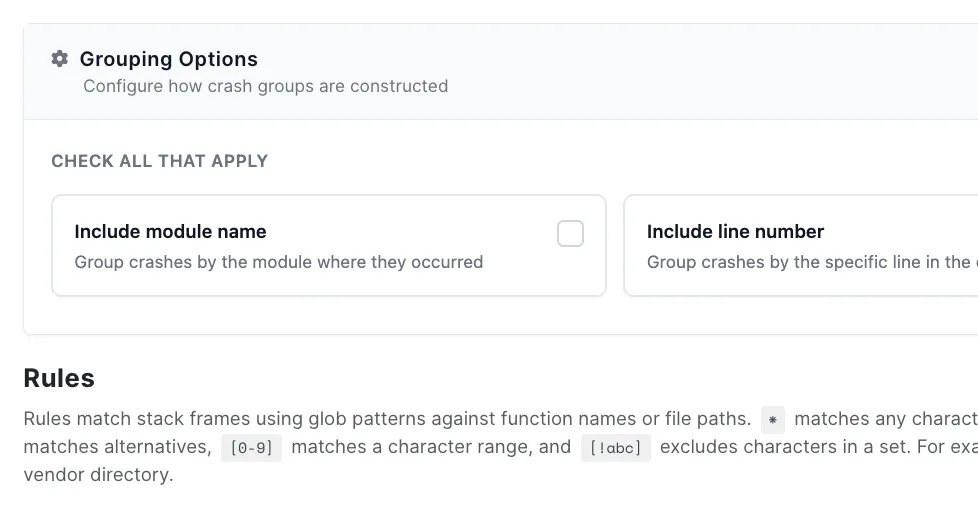
Task: Click the [0-9] character range code chip
Action: pos(251,448)
